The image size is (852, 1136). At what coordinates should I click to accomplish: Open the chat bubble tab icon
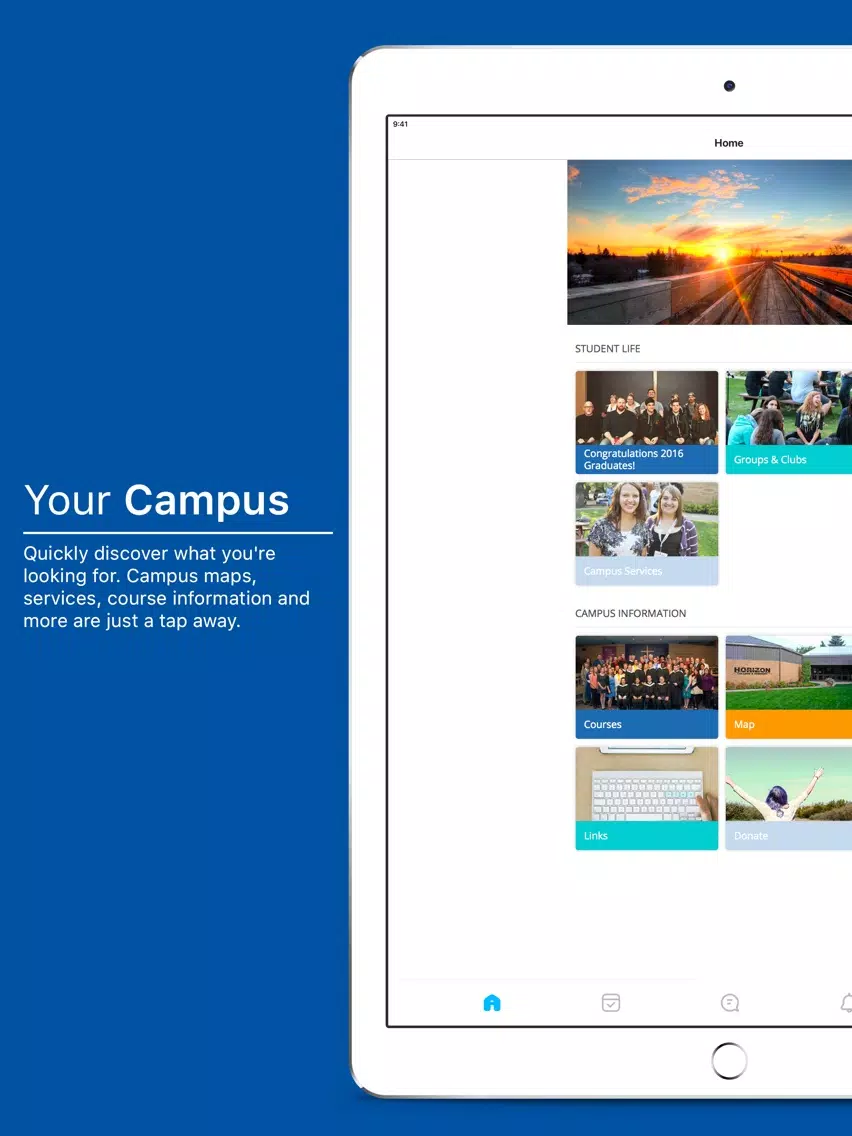[x=730, y=1003]
